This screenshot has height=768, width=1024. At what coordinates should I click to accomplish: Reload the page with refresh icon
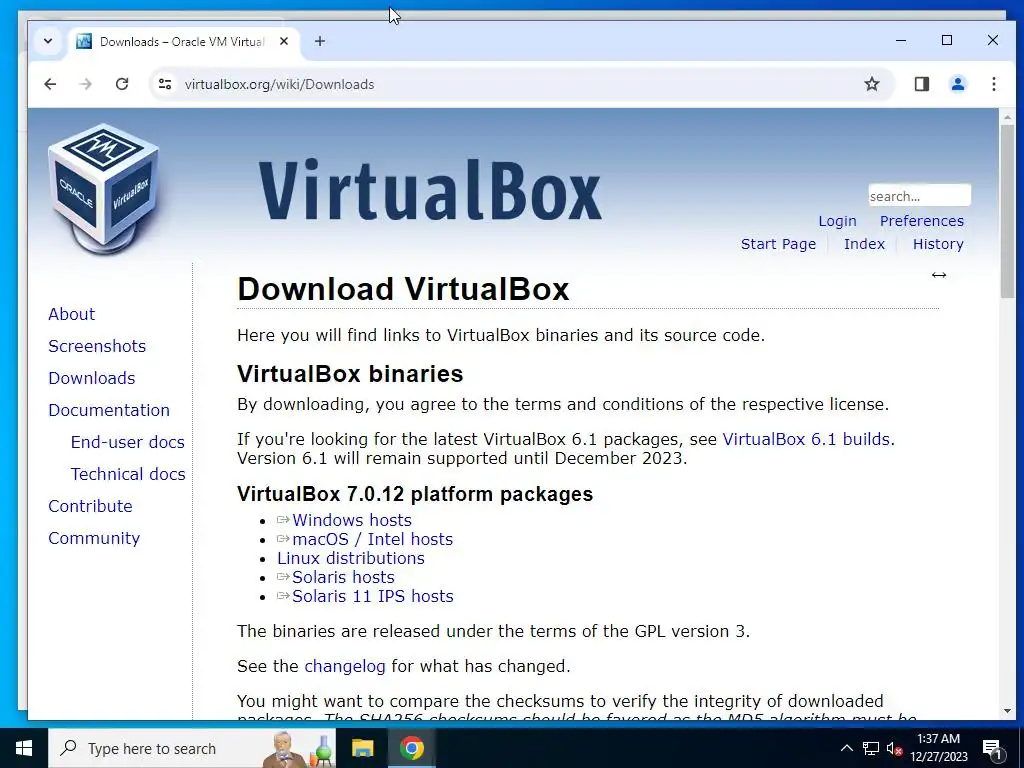pos(121,84)
